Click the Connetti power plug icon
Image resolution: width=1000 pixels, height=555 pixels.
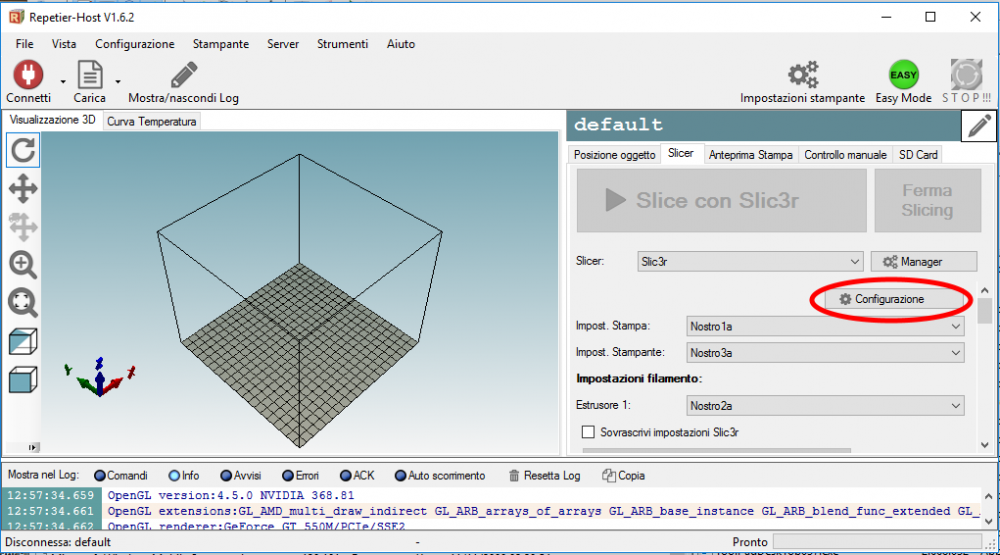click(x=27, y=76)
